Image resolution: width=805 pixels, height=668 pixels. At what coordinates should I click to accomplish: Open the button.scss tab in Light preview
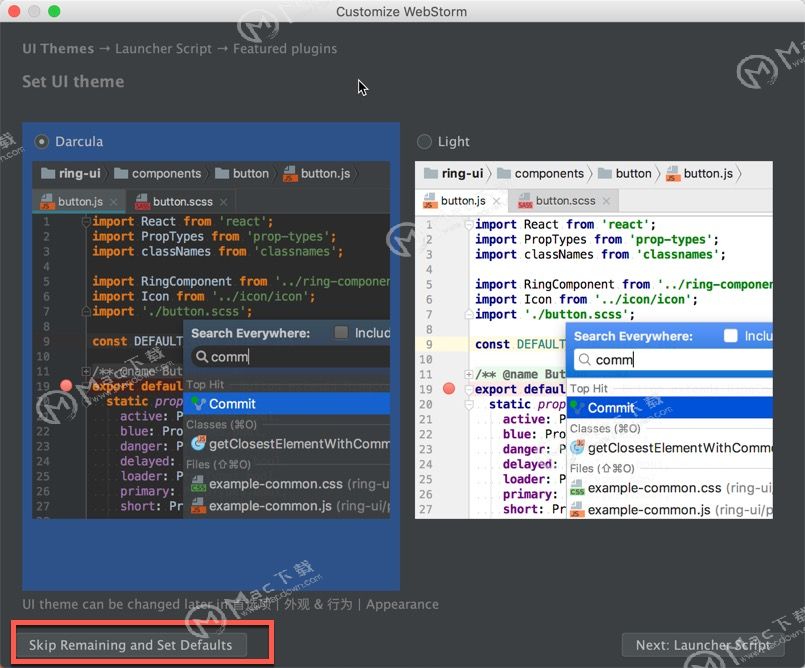(x=564, y=201)
